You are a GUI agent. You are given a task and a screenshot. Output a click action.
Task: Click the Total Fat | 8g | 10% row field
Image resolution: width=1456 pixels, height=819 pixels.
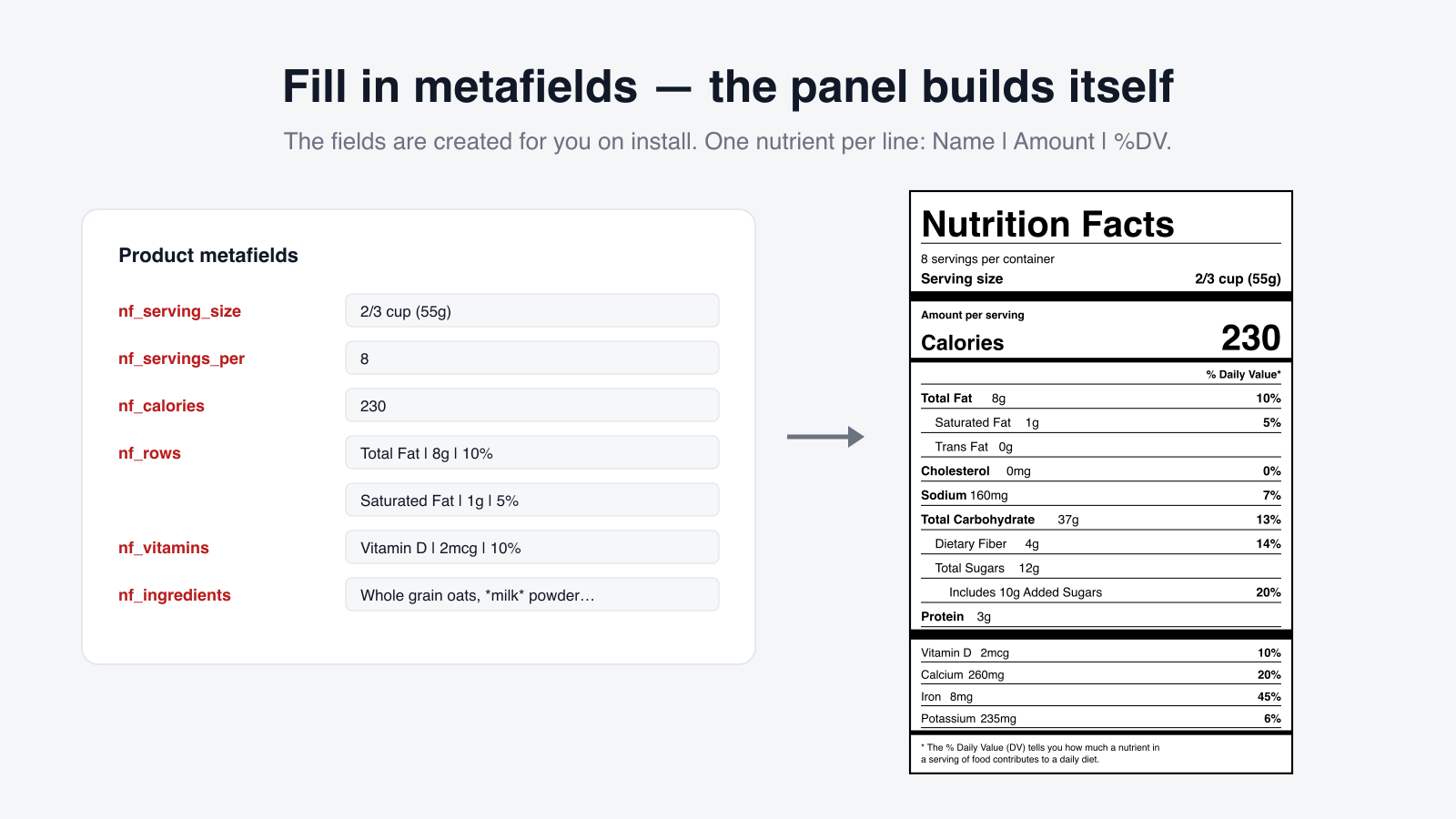(x=532, y=452)
